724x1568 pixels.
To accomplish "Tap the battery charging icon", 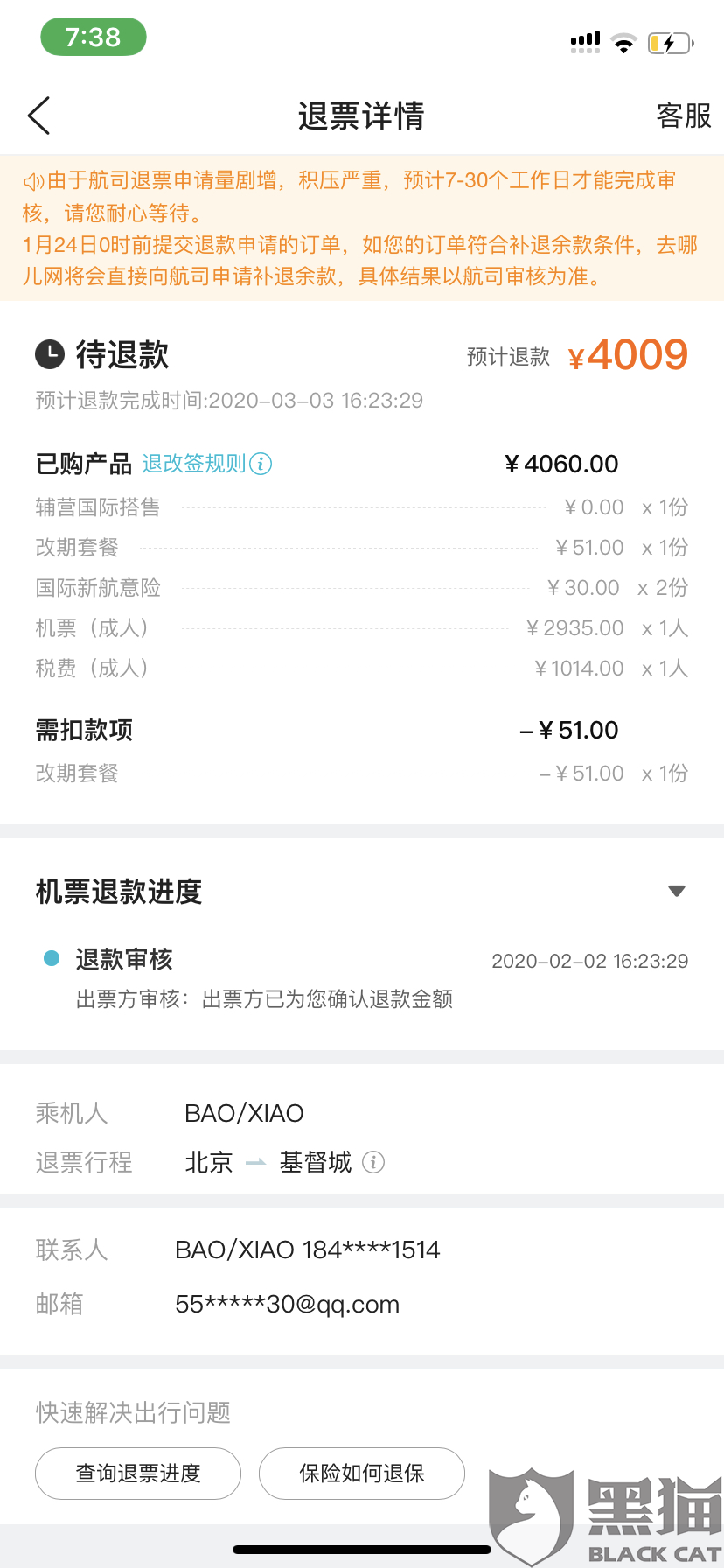I will point(670,42).
